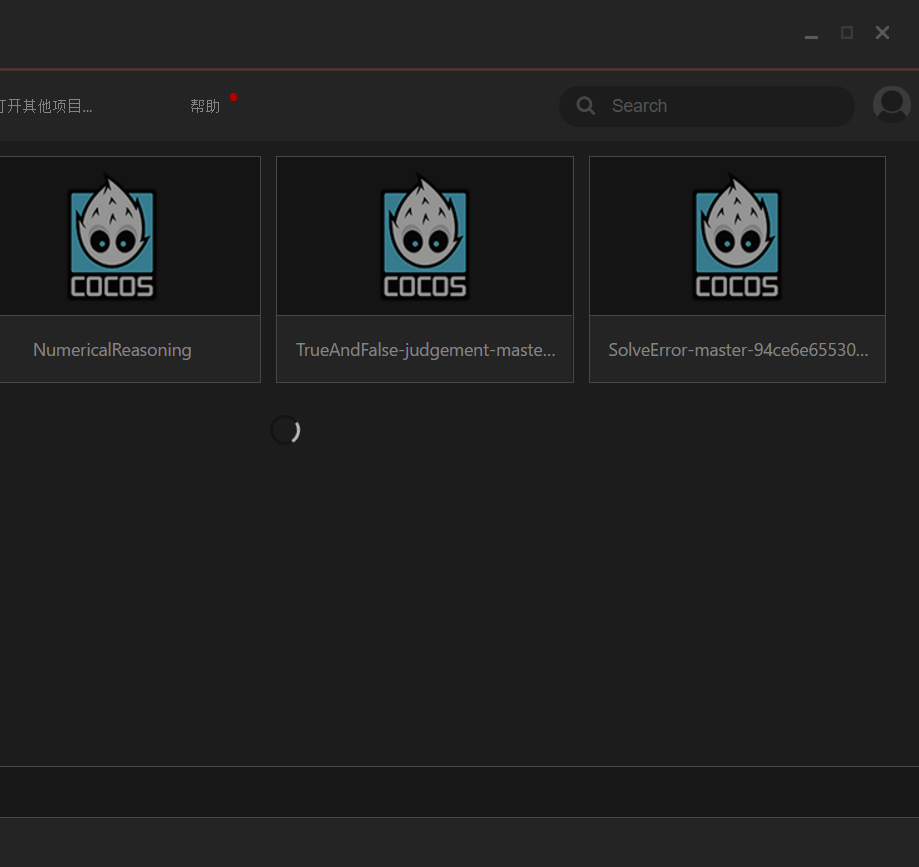Click the NumericalReasoning project name
The image size is (919, 867).
click(x=112, y=350)
